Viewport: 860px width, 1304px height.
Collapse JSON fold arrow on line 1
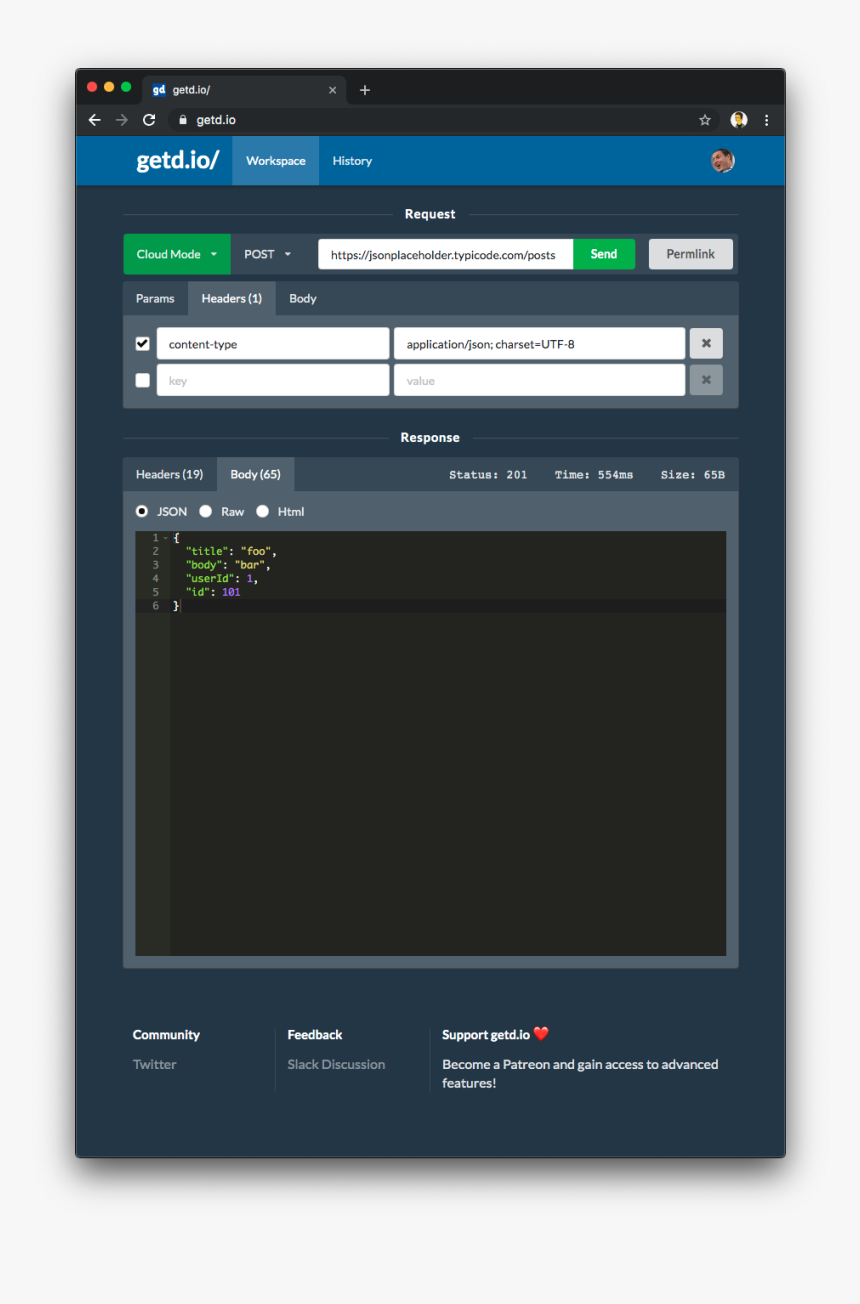165,539
